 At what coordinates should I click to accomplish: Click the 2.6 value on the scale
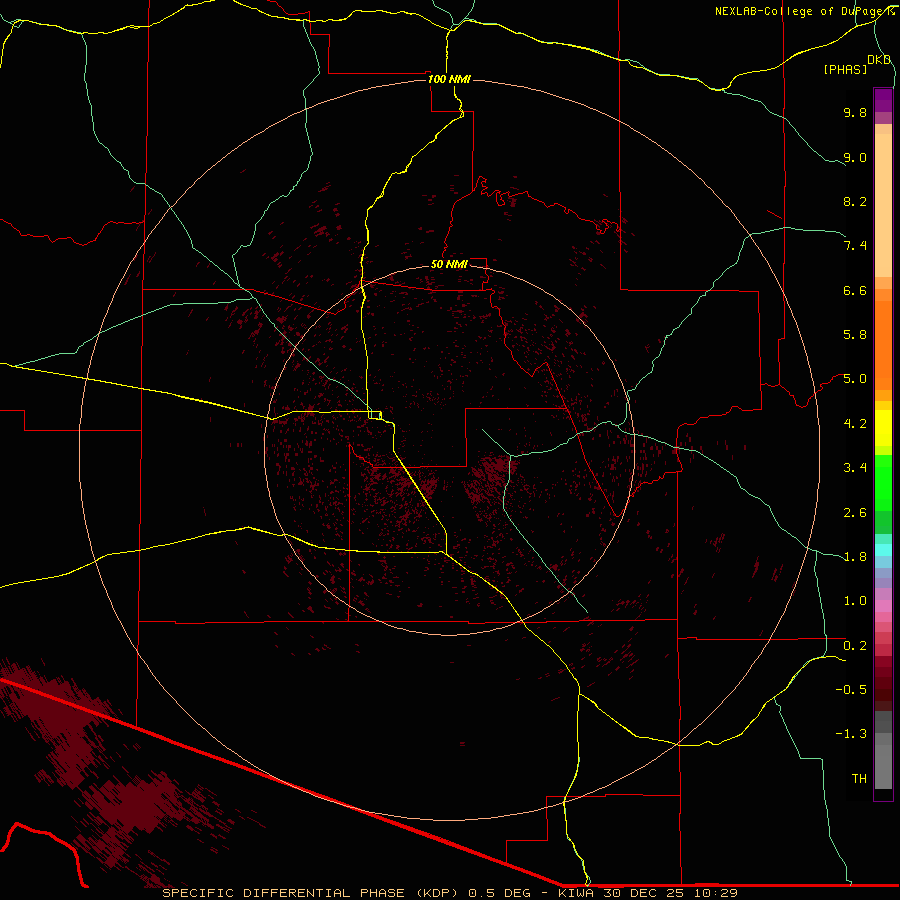click(x=855, y=513)
